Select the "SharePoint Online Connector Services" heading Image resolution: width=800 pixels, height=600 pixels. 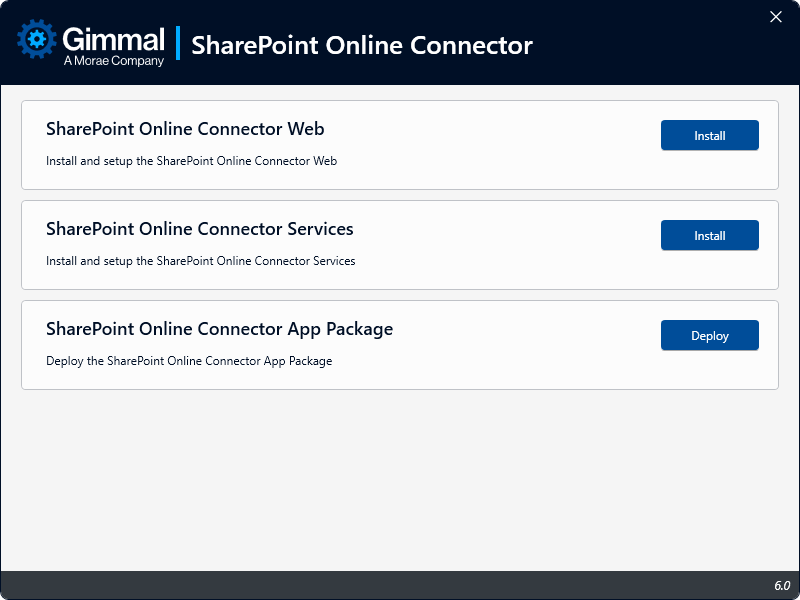point(200,229)
